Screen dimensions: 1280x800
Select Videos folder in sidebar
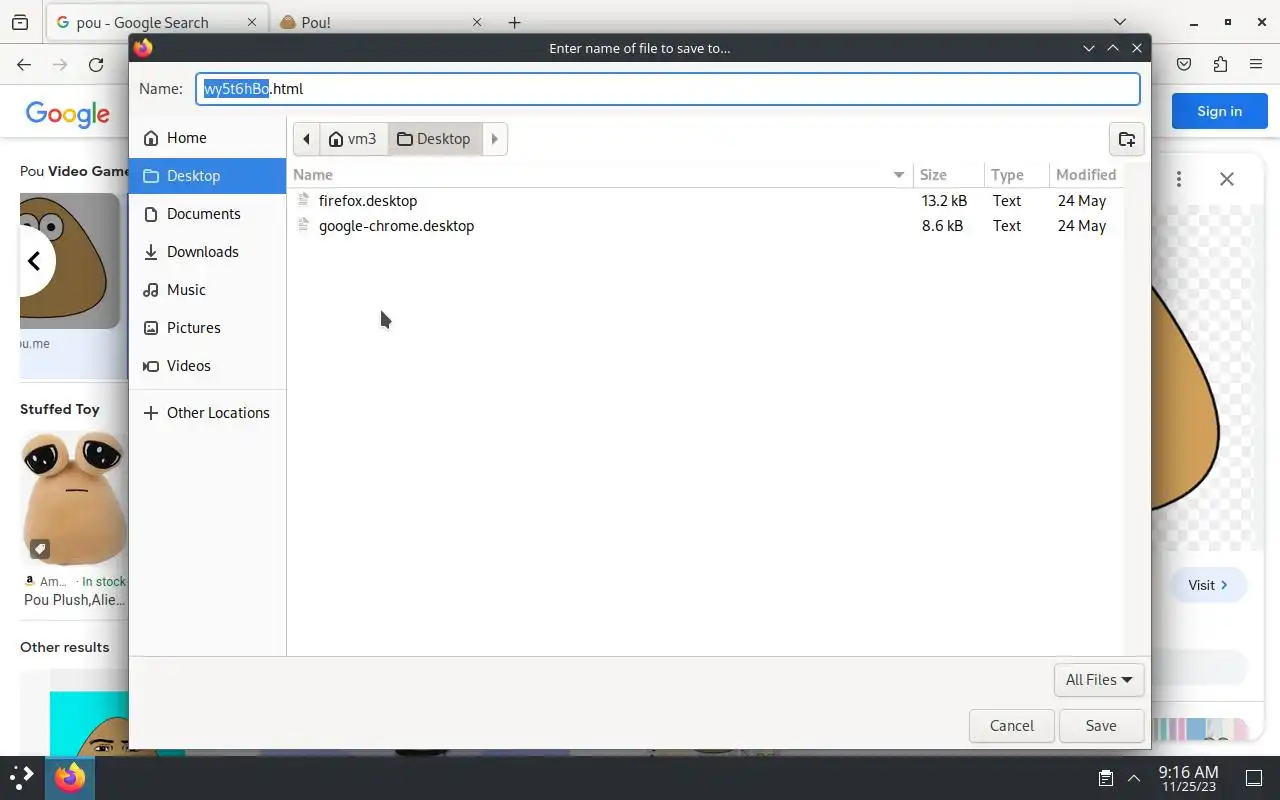pos(207,366)
